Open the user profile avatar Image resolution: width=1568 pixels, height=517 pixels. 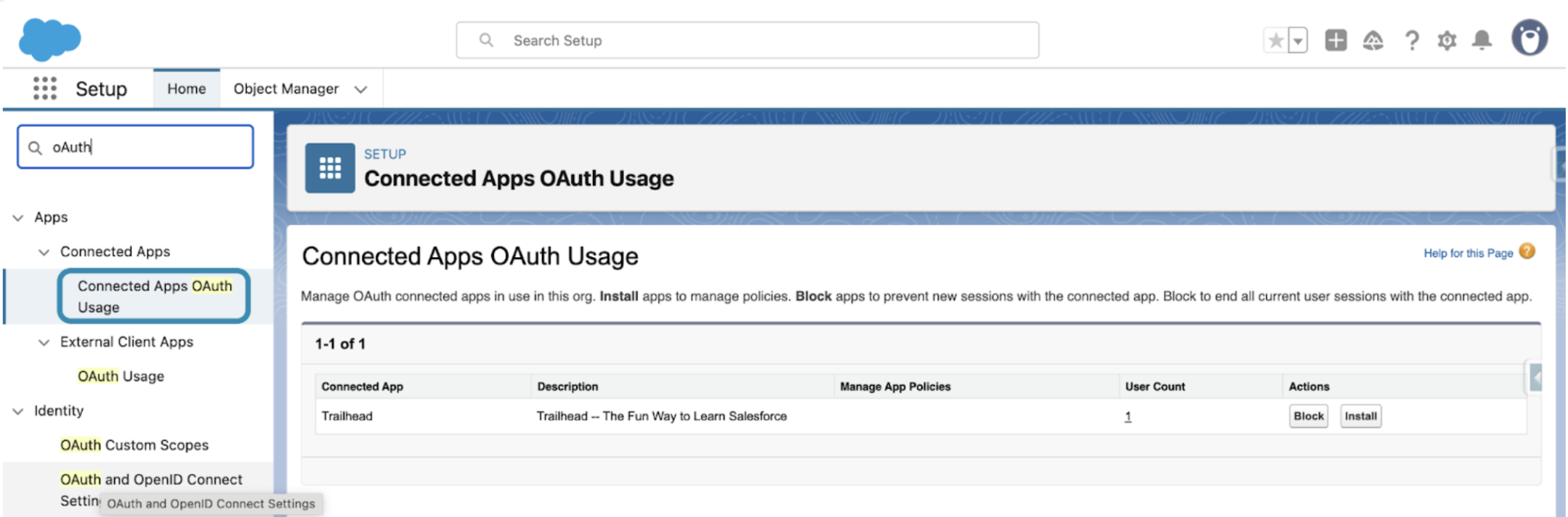pos(1529,38)
